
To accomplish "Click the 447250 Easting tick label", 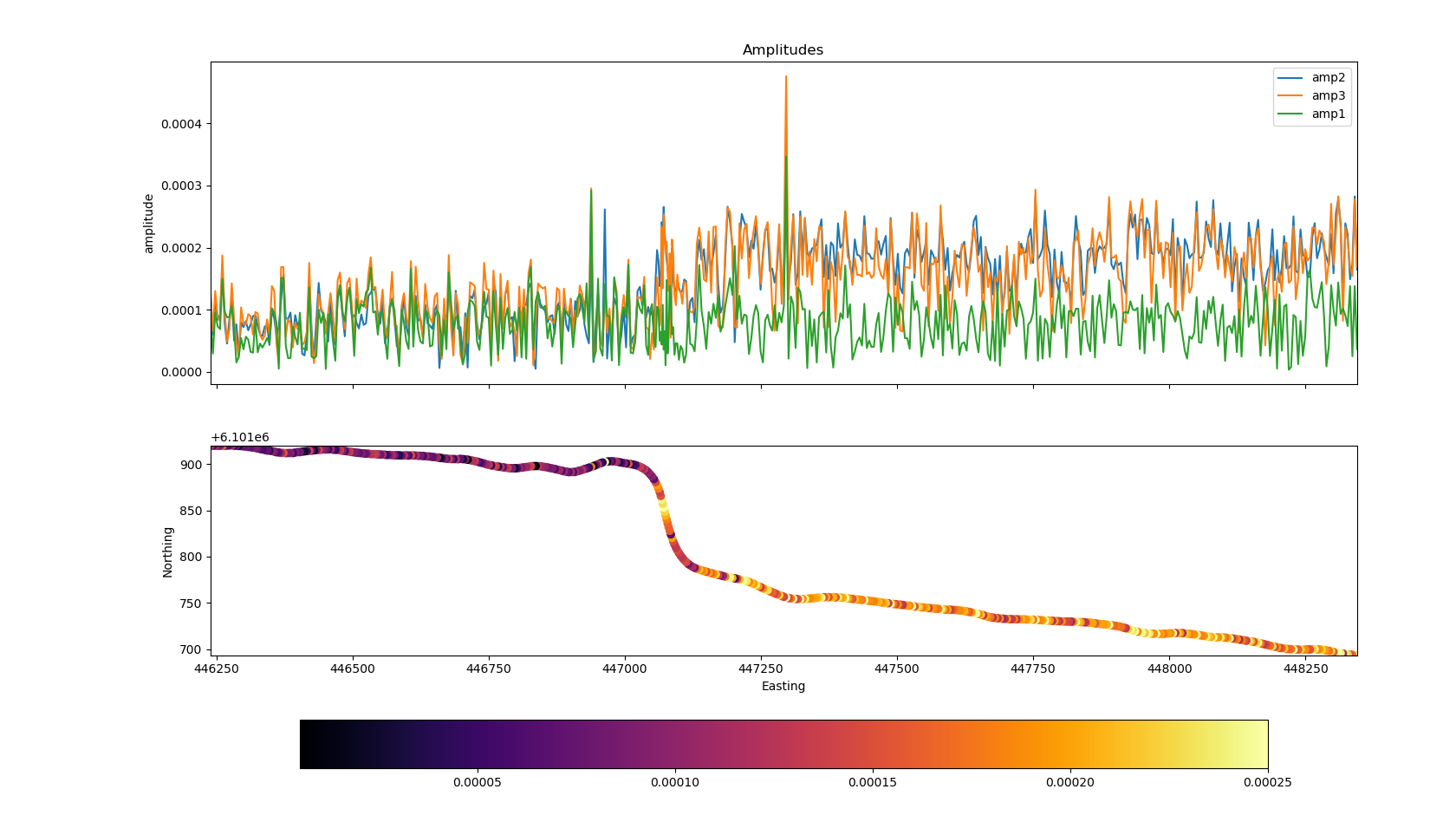I will 761,669.
